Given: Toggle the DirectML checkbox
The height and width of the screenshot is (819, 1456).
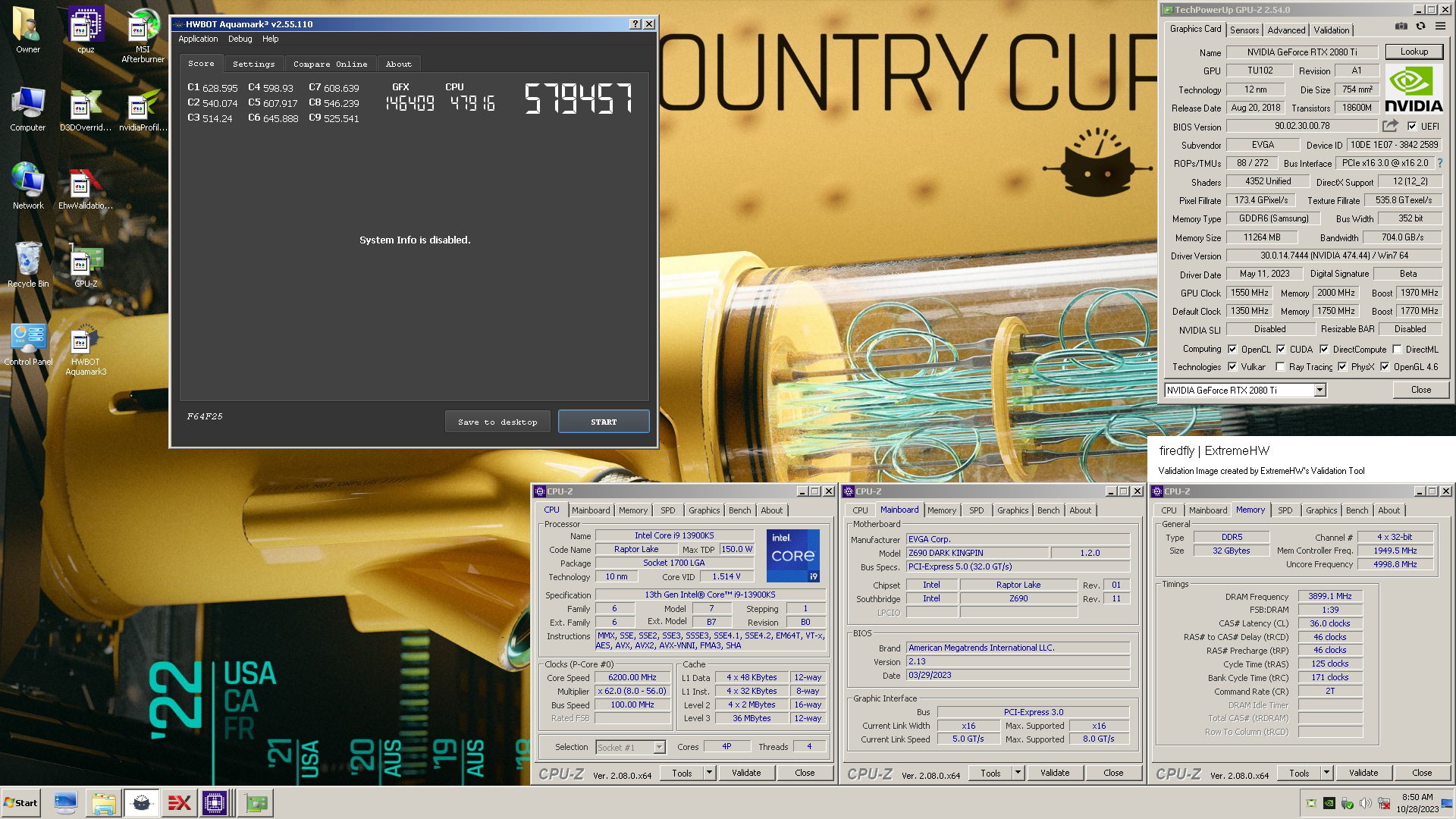Looking at the screenshot, I should [1397, 350].
